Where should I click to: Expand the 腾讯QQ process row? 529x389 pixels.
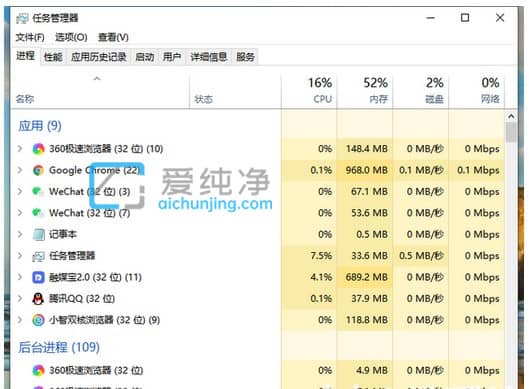point(20,299)
